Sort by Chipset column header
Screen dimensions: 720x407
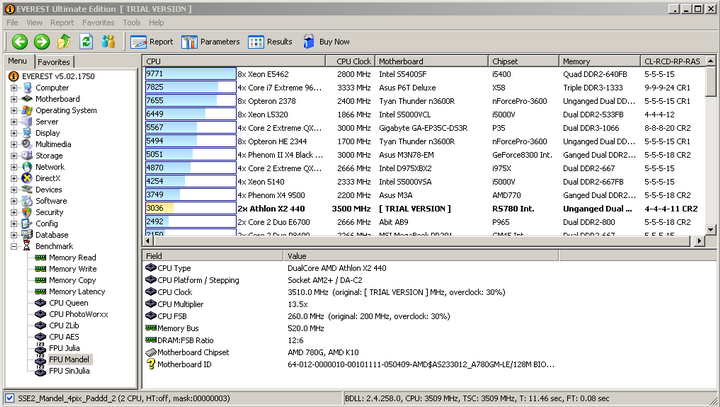click(523, 61)
